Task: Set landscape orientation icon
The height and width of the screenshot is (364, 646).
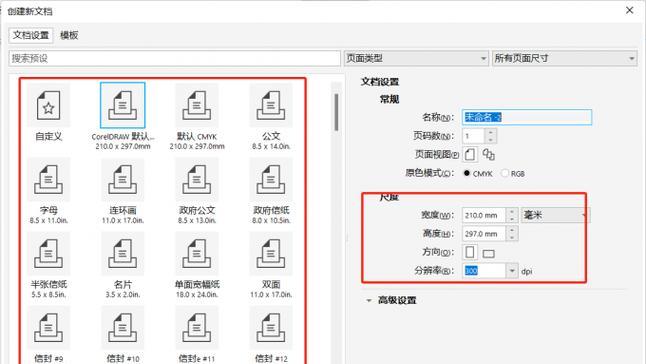Action: pyautogui.click(x=489, y=253)
